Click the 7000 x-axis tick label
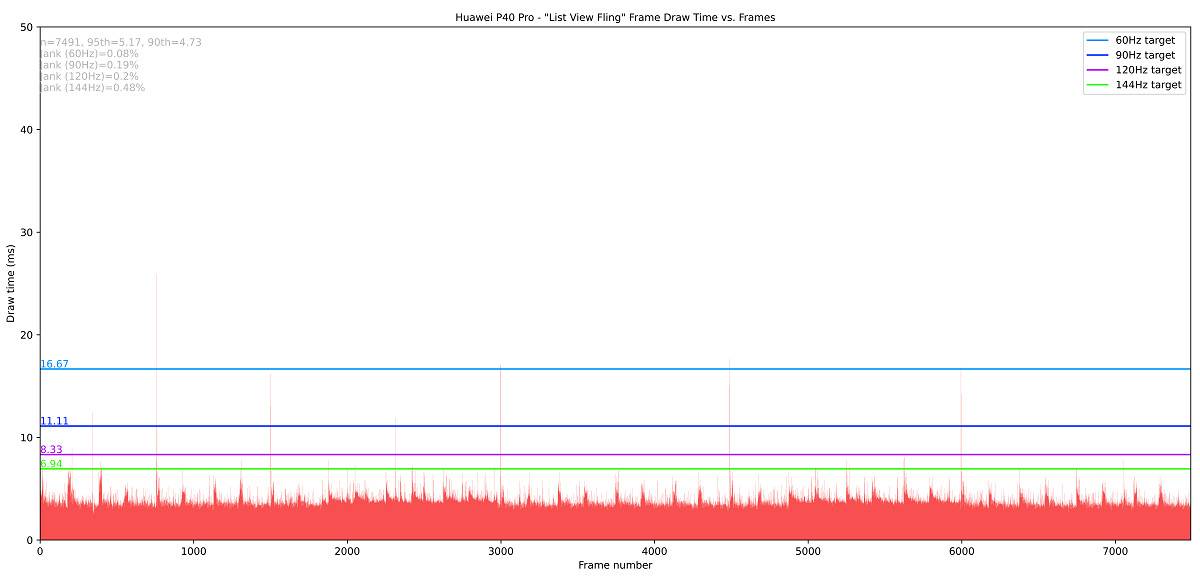Image resolution: width=1200 pixels, height=577 pixels. 1114,551
